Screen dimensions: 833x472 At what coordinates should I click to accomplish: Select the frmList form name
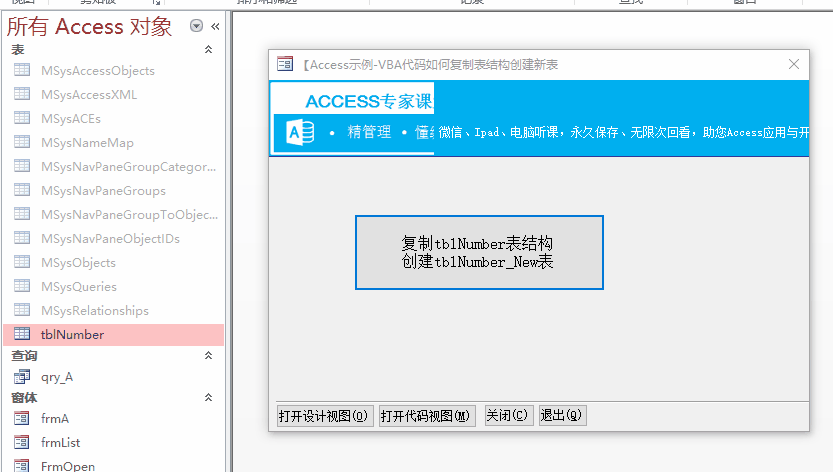61,443
